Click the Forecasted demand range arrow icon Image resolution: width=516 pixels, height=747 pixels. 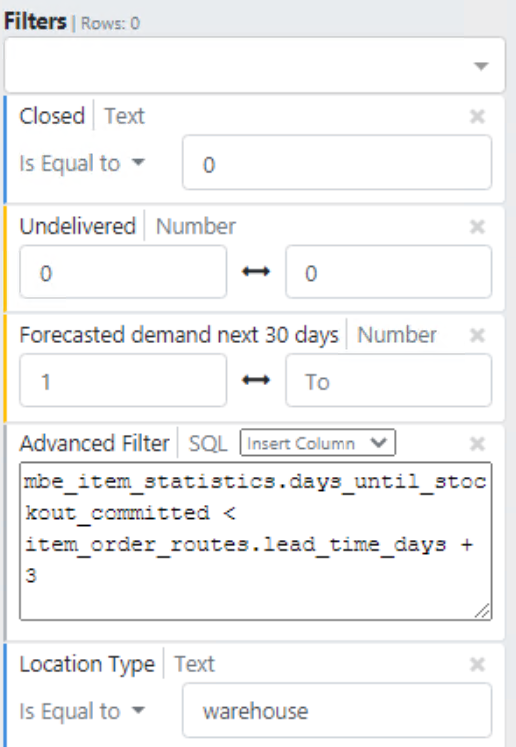[x=256, y=380]
